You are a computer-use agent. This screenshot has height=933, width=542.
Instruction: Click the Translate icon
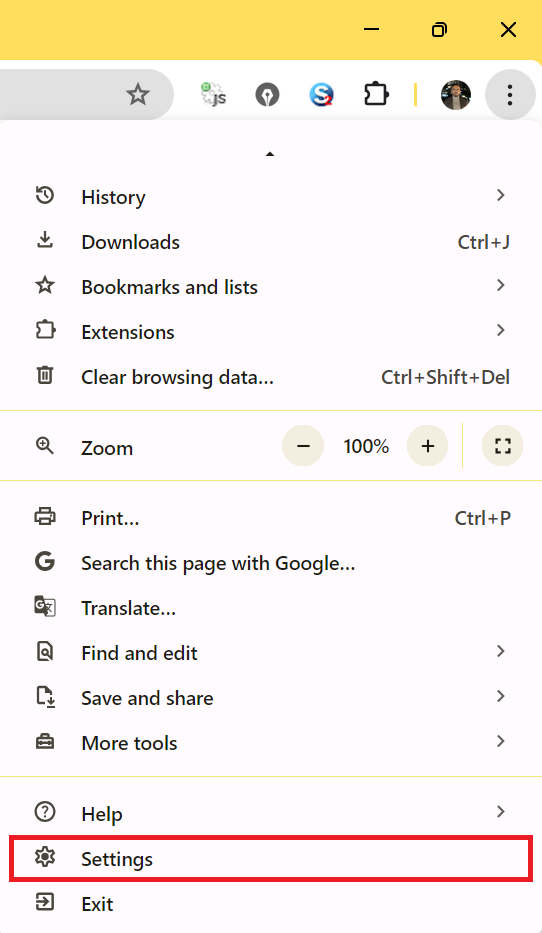(x=45, y=607)
